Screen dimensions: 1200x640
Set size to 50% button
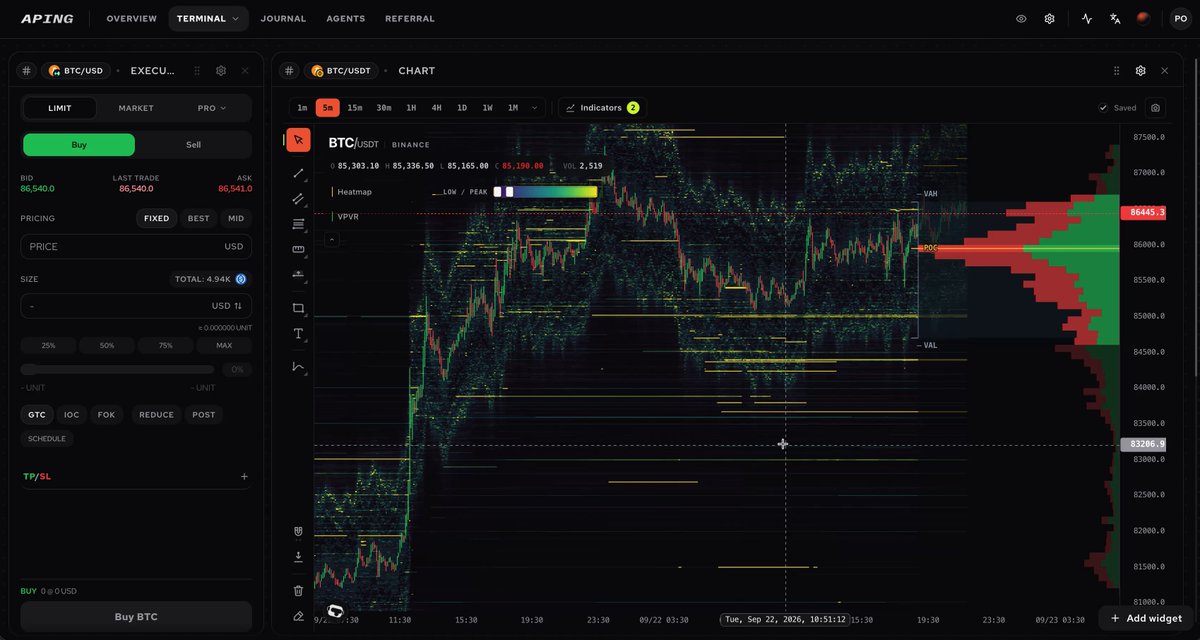[107, 345]
